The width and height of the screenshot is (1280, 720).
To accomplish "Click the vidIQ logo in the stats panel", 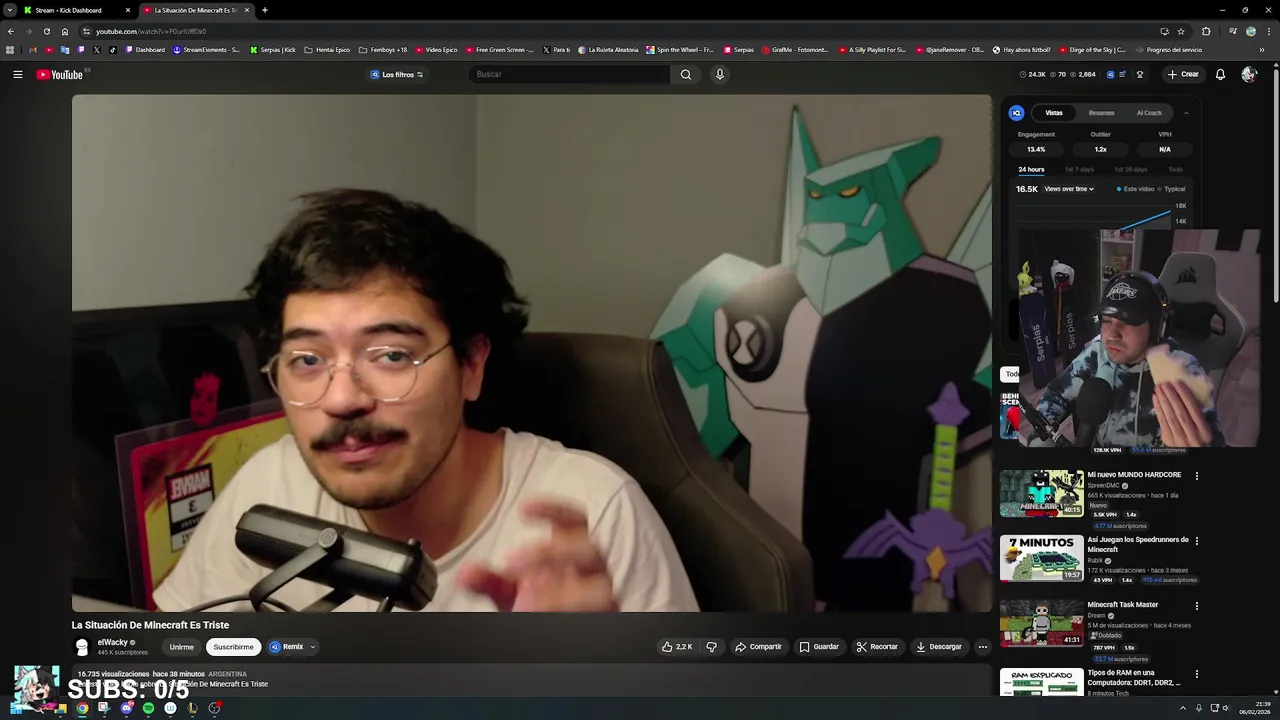I will coord(1016,113).
